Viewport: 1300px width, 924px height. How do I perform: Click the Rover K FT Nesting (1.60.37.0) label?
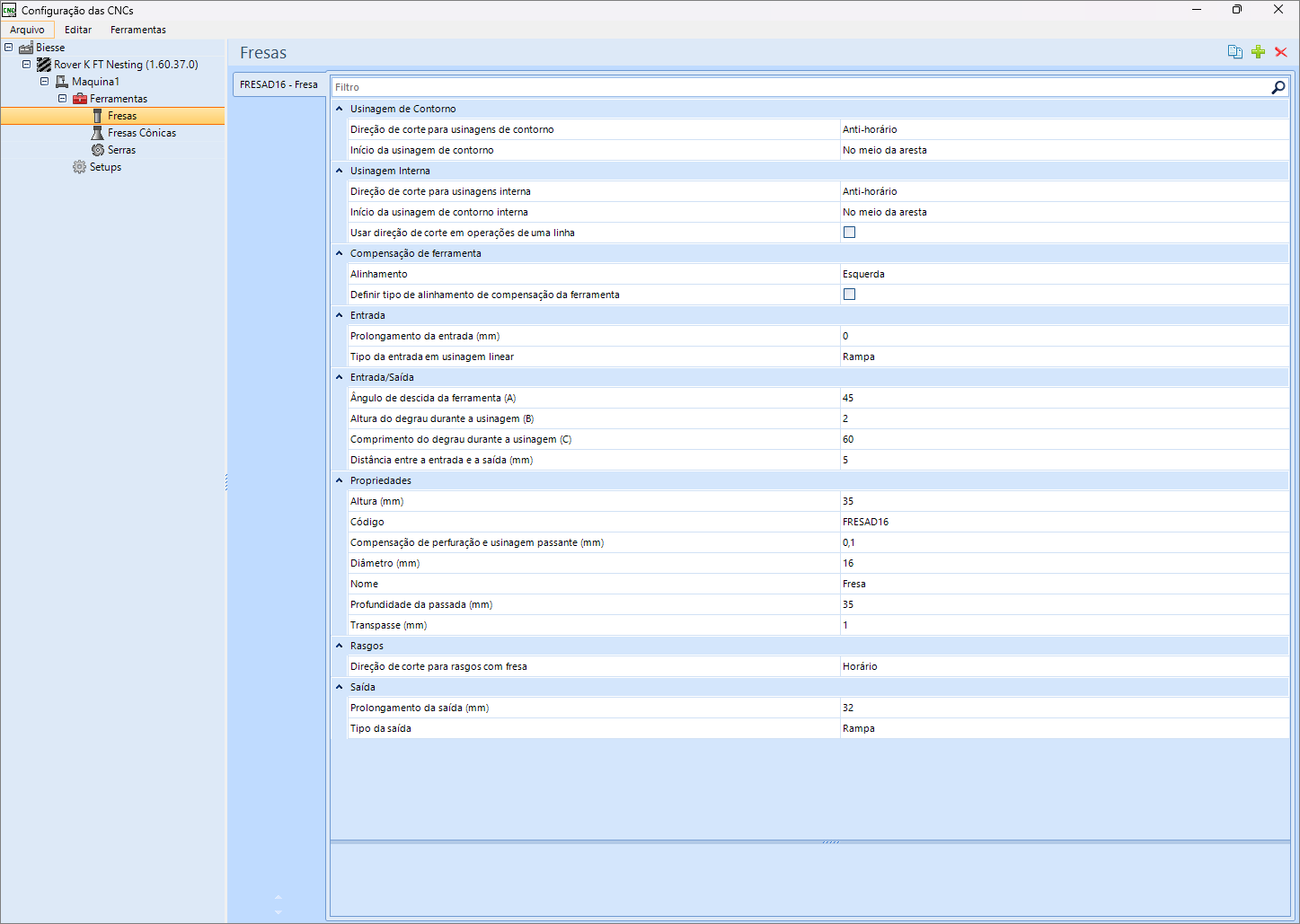(x=126, y=65)
